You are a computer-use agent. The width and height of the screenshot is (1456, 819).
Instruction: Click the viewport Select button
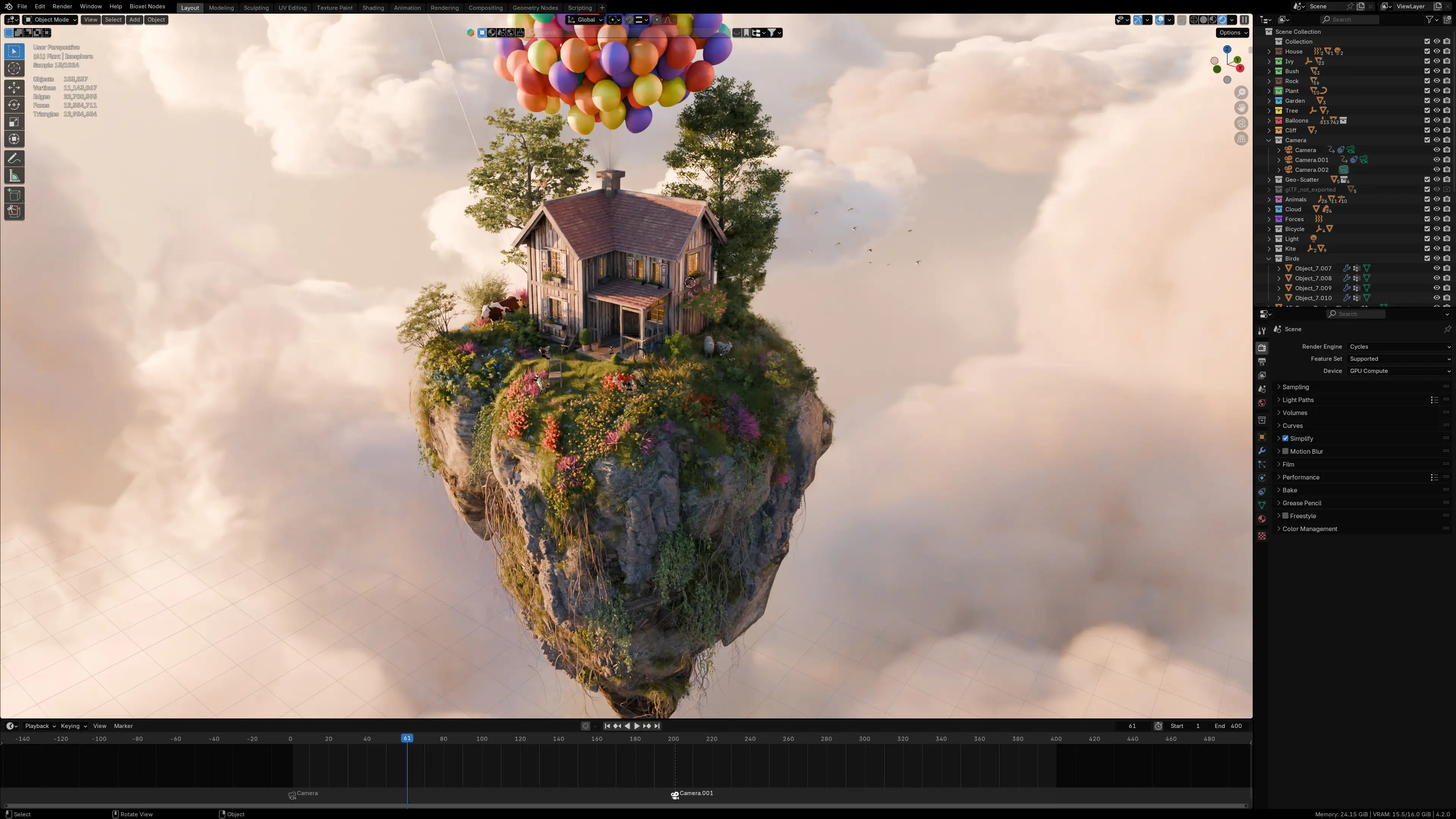pos(113,20)
